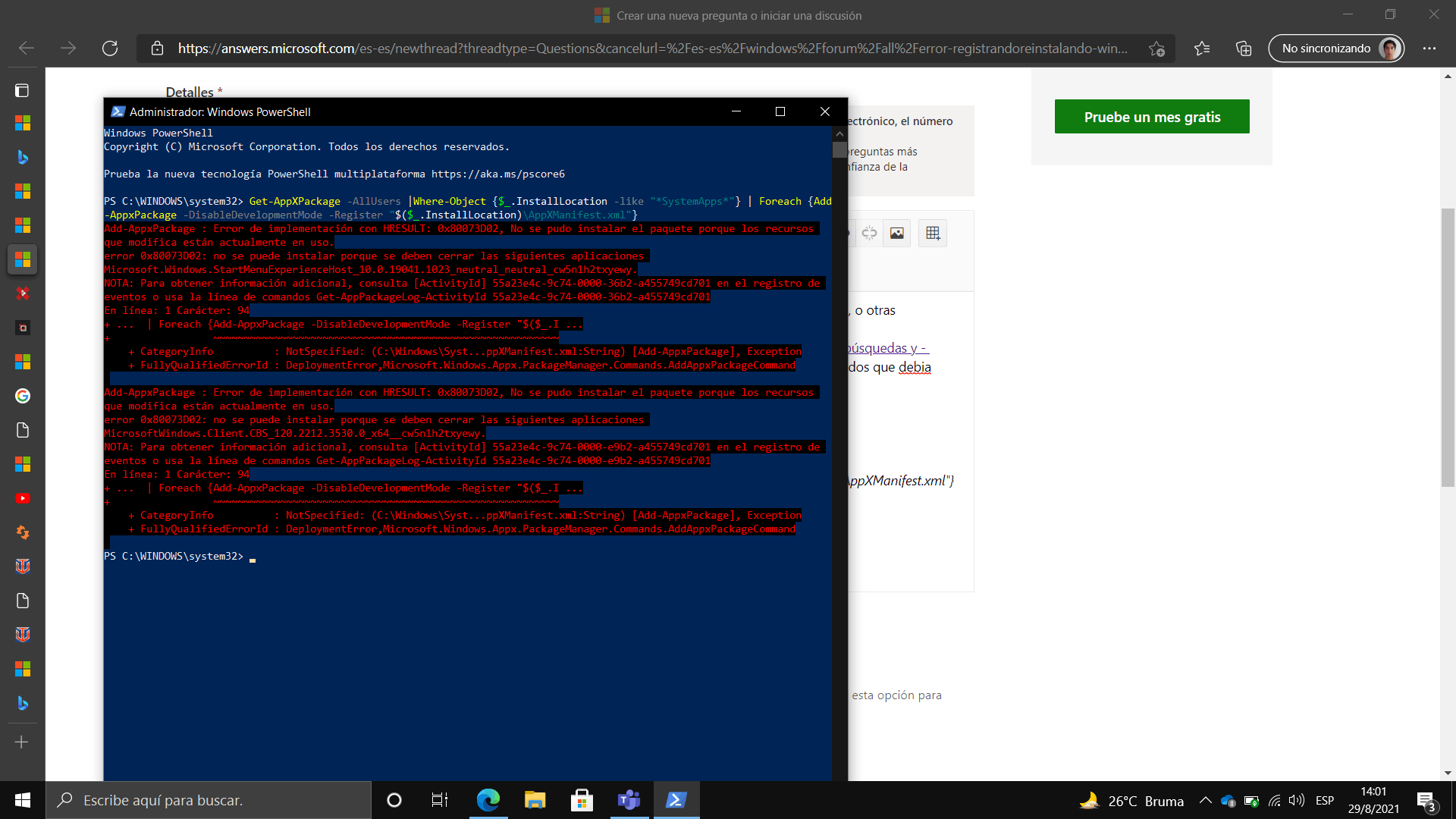Open the clock showing 14:01 29/8/2021

[1373, 800]
